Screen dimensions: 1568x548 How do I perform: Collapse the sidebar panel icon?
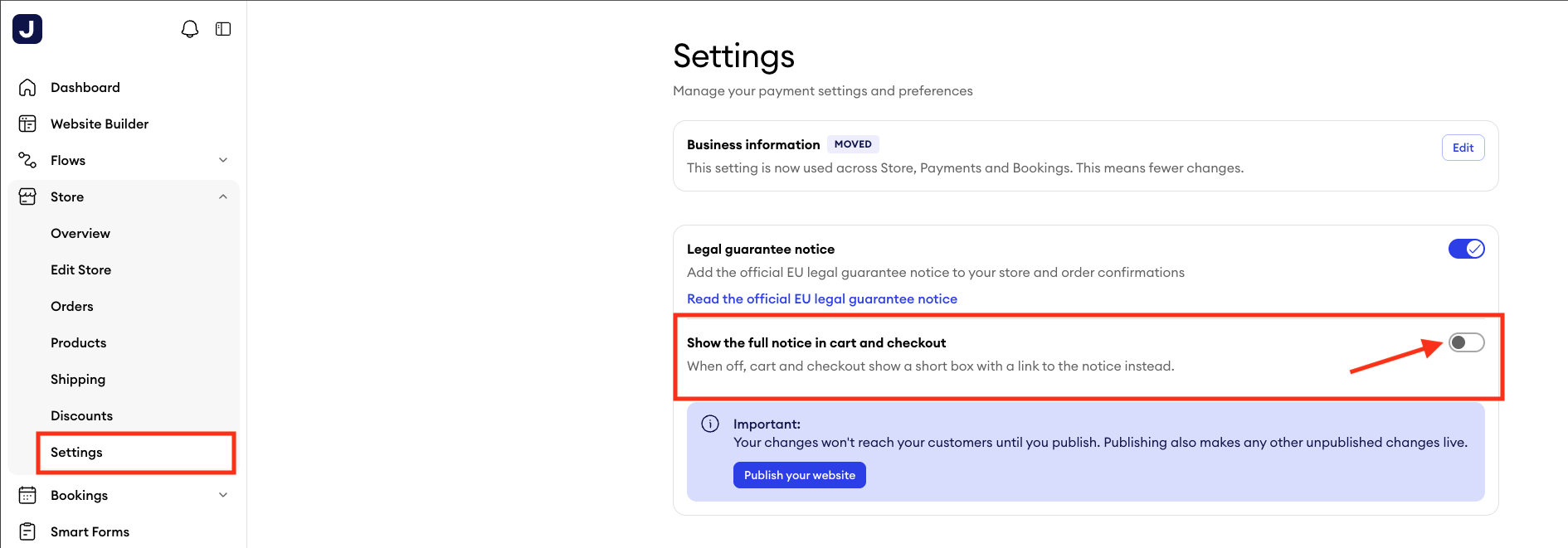coord(223,29)
